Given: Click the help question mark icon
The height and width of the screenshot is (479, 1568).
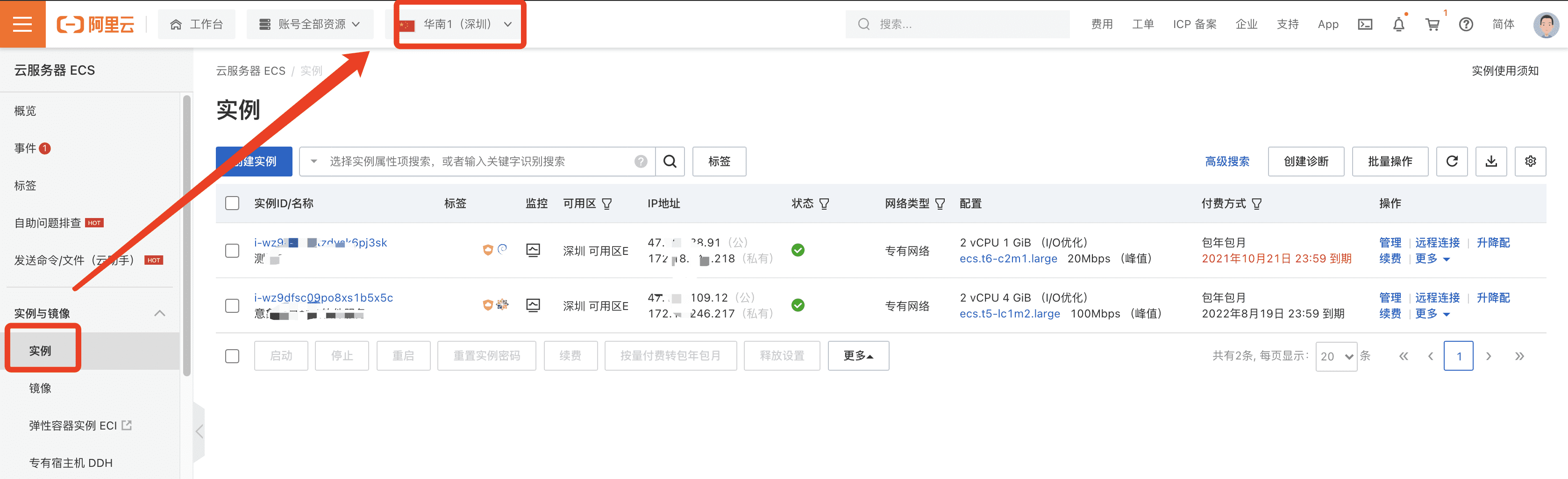Looking at the screenshot, I should (x=1466, y=24).
